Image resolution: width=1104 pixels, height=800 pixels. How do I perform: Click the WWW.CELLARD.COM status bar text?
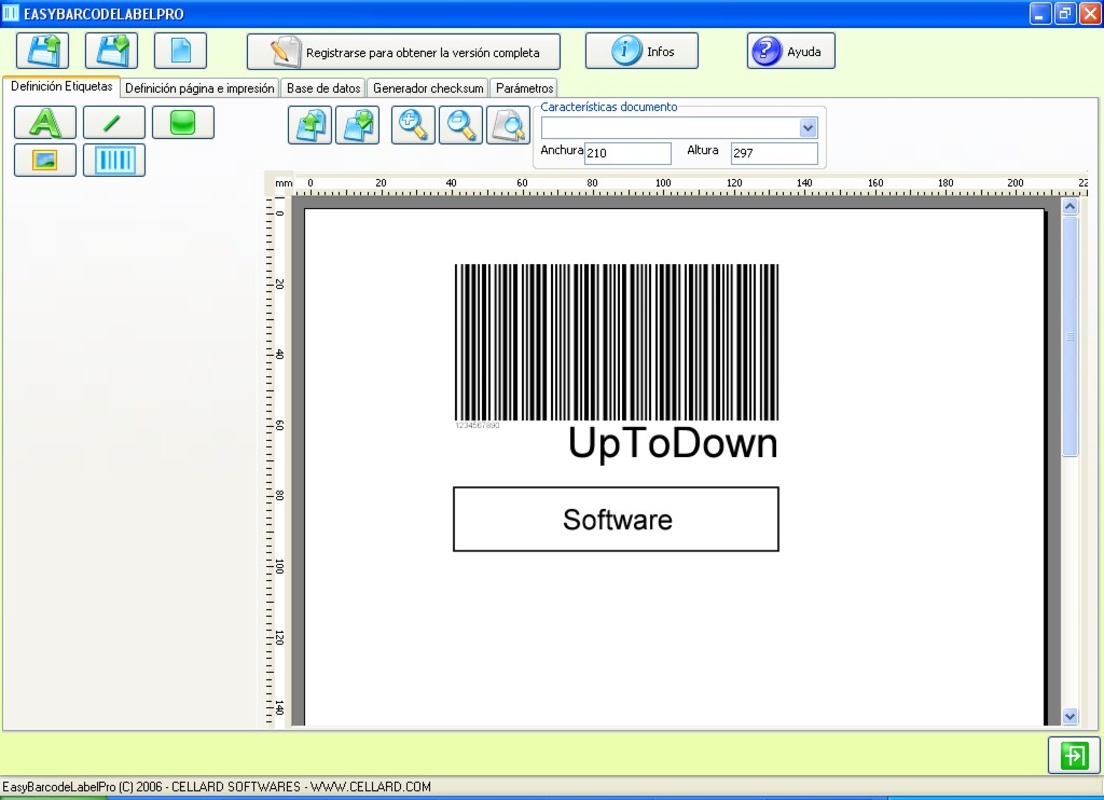[x=370, y=787]
